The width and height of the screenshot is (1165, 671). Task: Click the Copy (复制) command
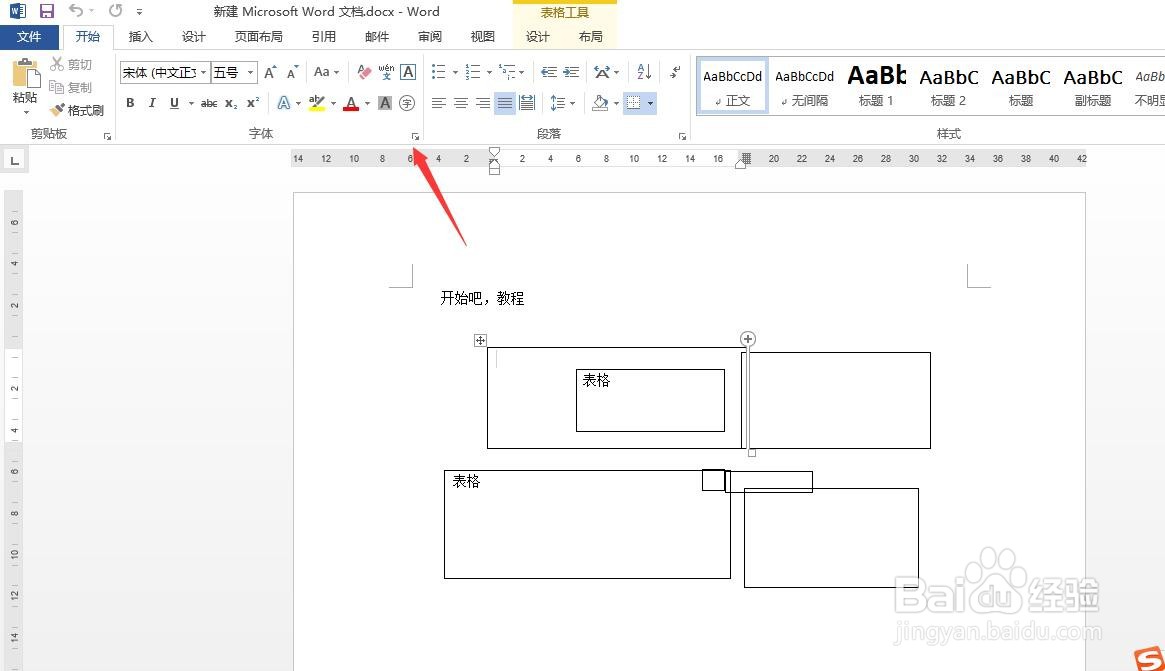71,88
